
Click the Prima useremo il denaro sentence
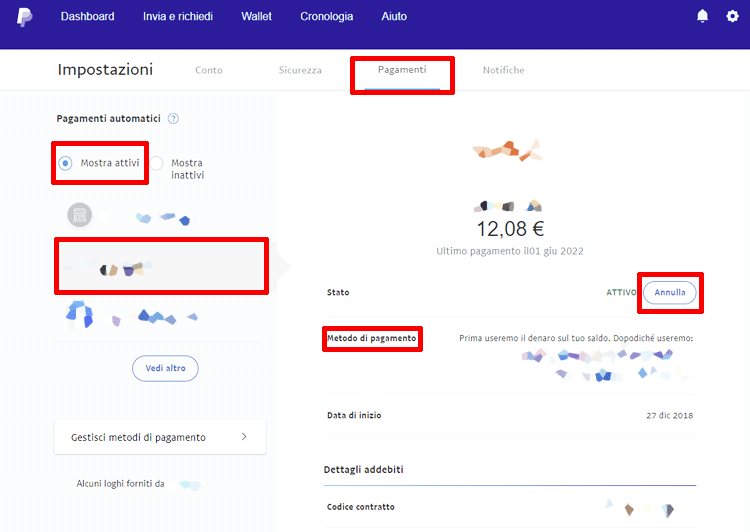[x=576, y=338]
